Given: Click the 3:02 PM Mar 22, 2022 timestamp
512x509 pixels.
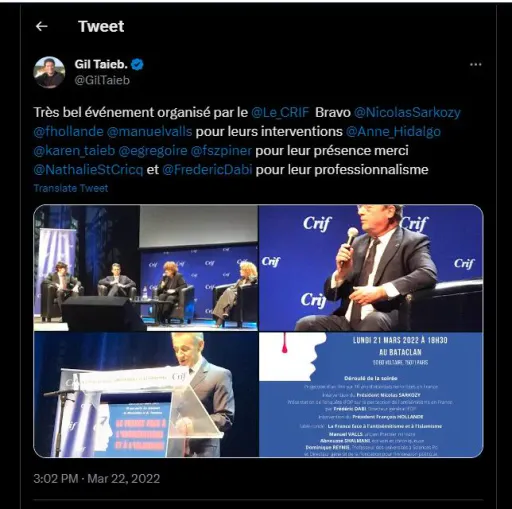Looking at the screenshot, I should pyautogui.click(x=97, y=479).
